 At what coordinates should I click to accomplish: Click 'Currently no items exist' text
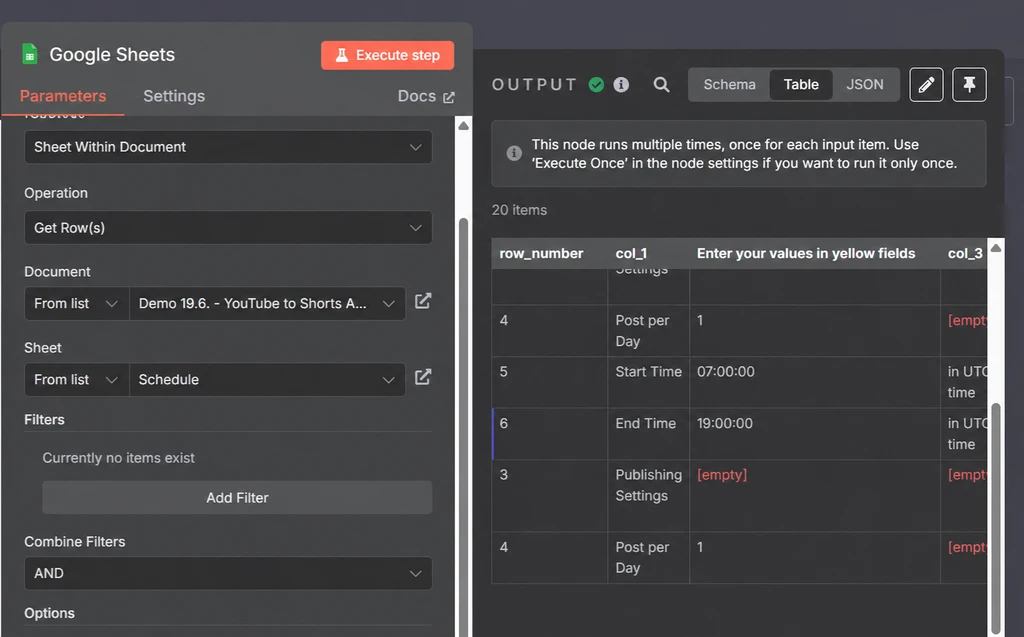pos(118,458)
